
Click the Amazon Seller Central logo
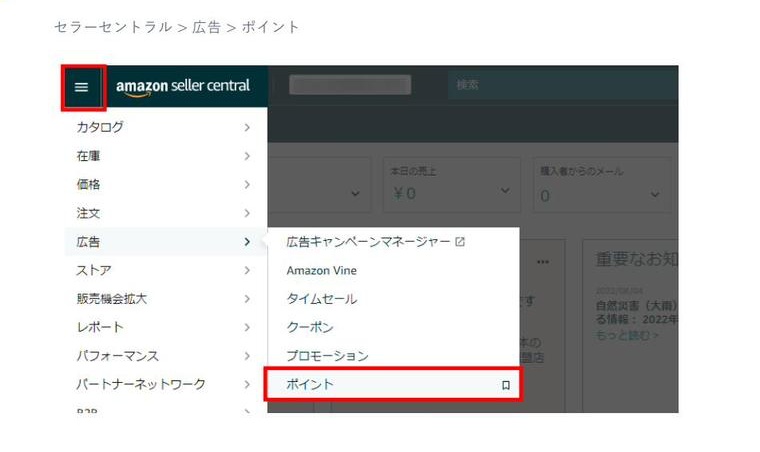tap(183, 87)
